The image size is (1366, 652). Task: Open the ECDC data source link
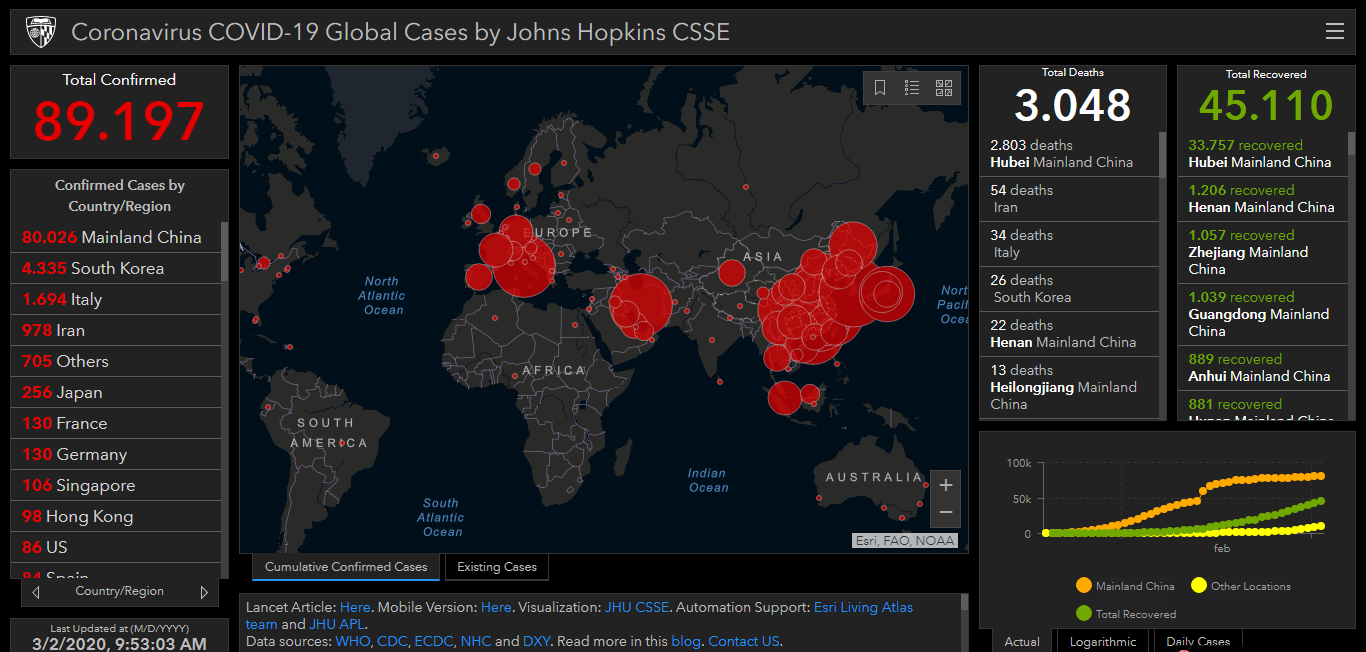436,641
